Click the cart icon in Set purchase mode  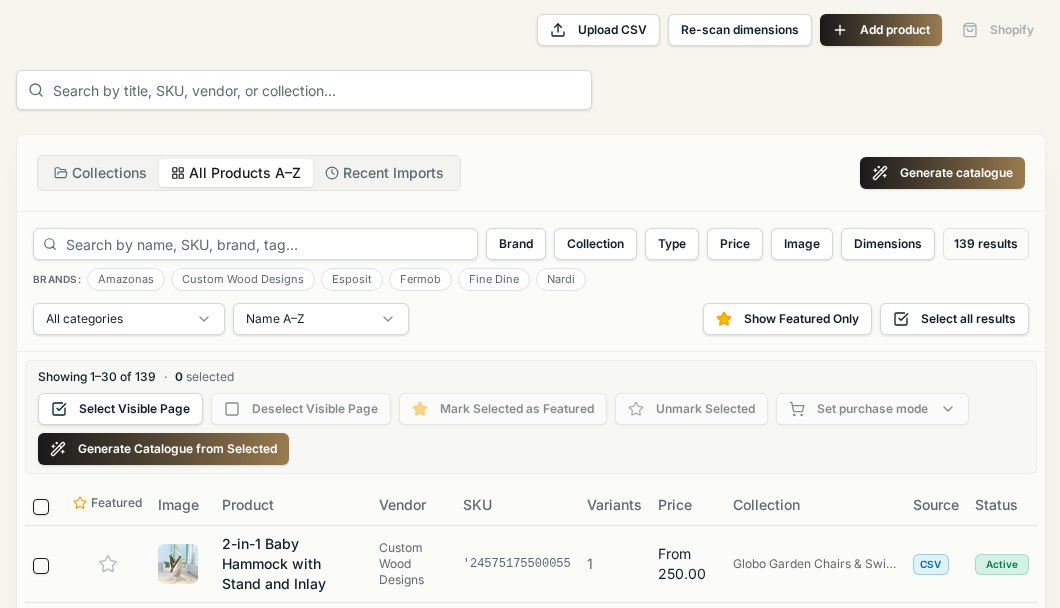coord(797,408)
